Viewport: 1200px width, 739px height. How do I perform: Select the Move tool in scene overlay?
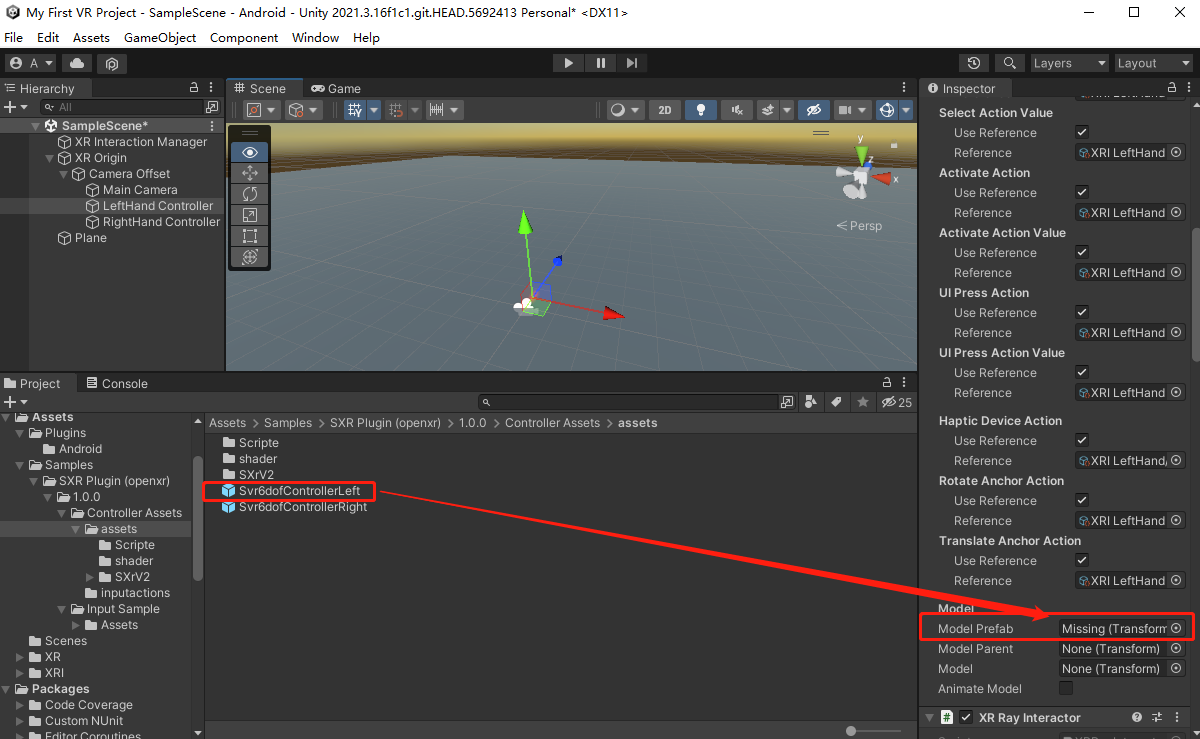[x=250, y=173]
